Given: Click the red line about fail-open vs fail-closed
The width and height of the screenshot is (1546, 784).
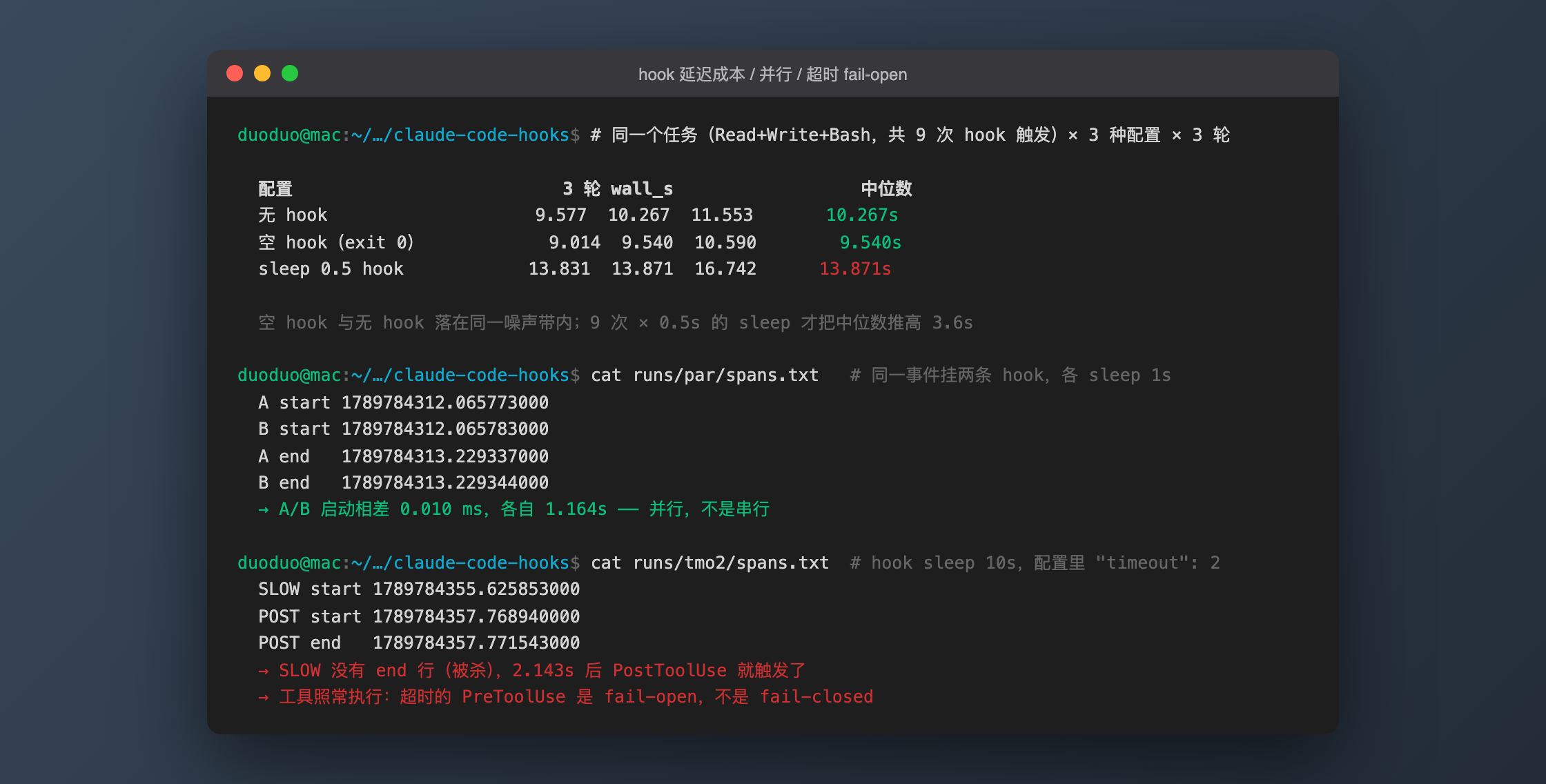Looking at the screenshot, I should click(566, 696).
